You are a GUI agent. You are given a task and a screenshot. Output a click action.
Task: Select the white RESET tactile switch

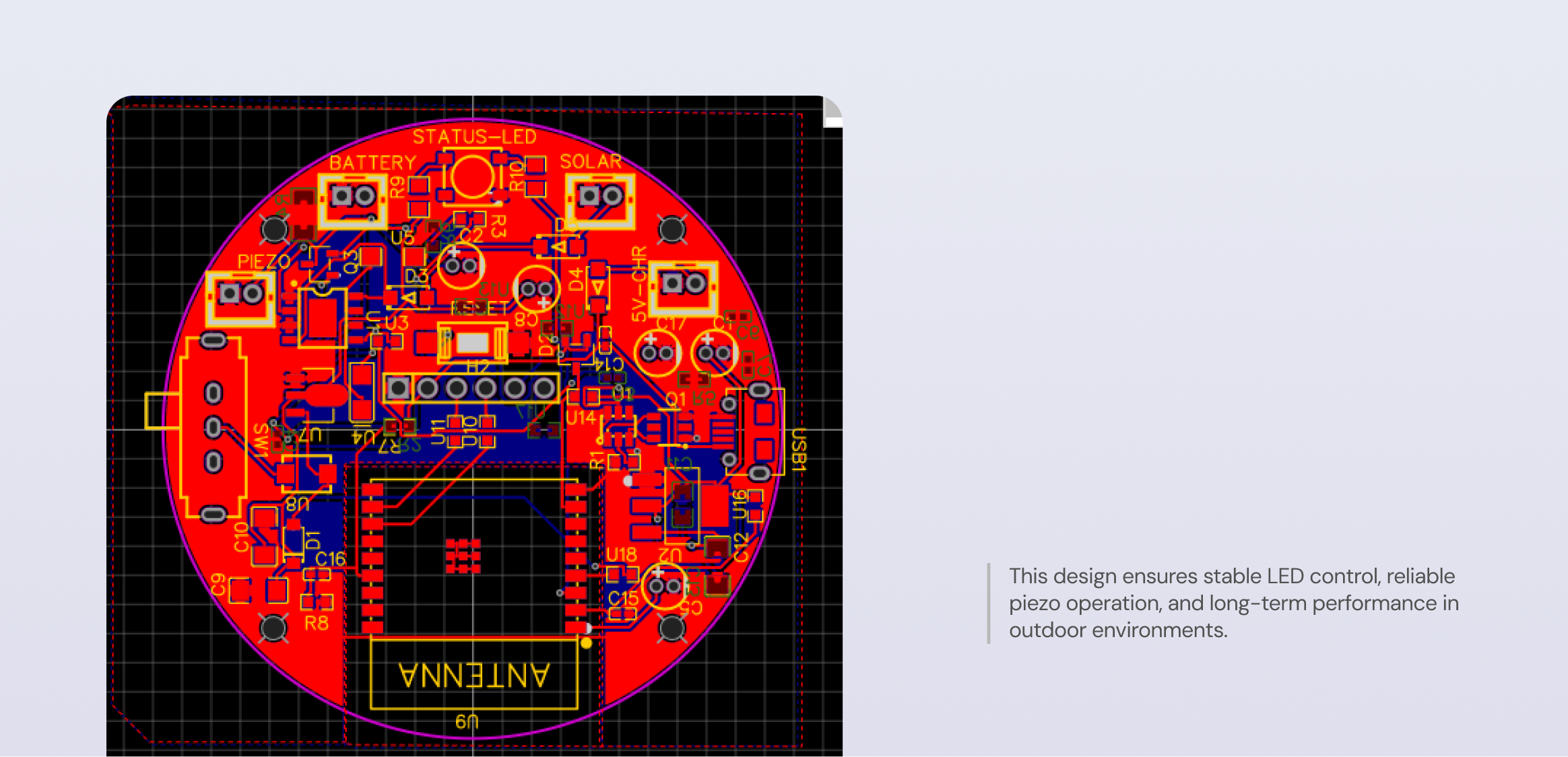coord(472,343)
